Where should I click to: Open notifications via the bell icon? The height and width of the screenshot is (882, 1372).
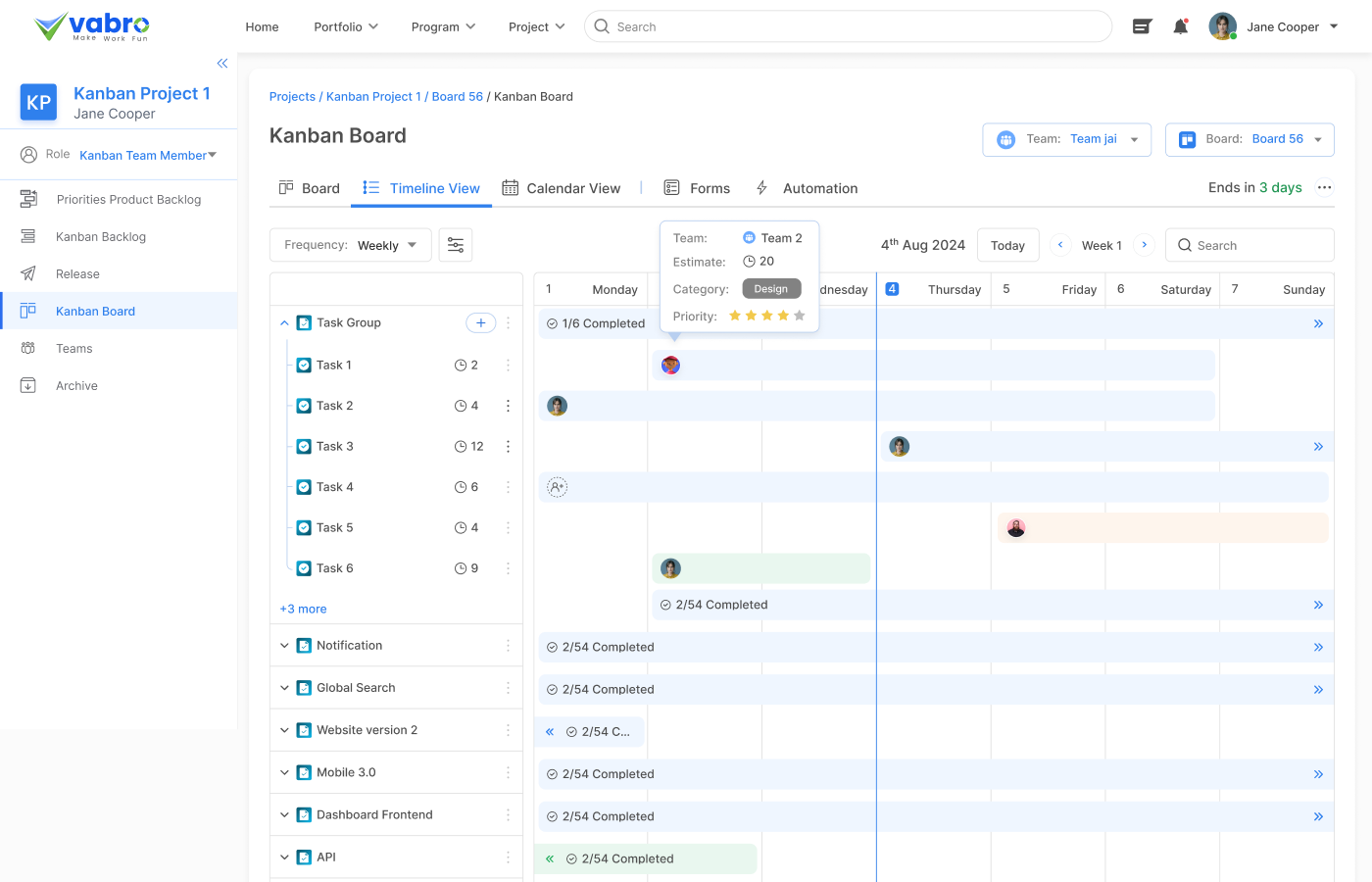click(1180, 26)
